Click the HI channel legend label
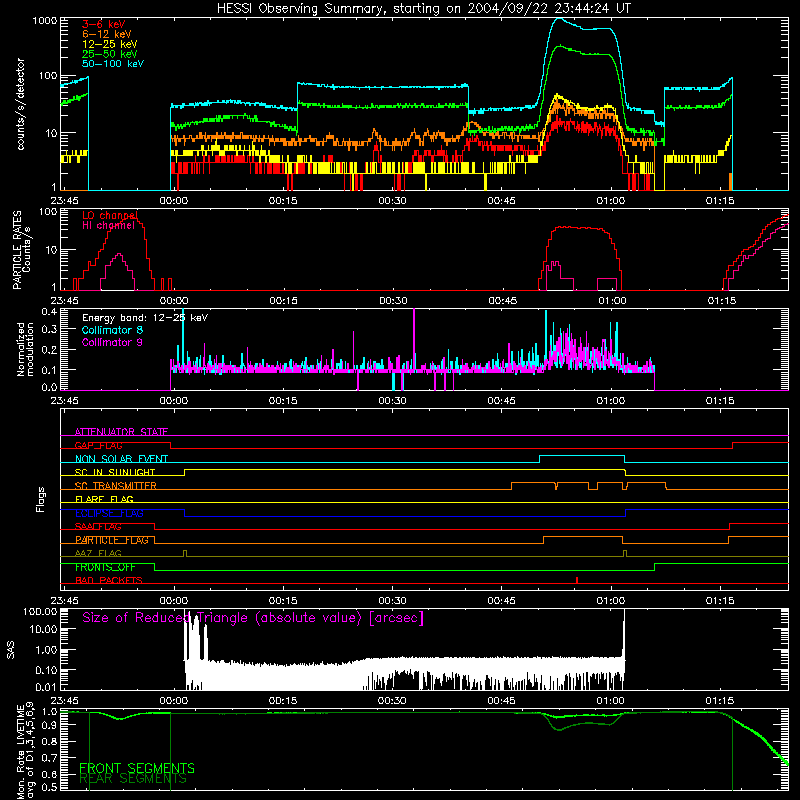 108,226
